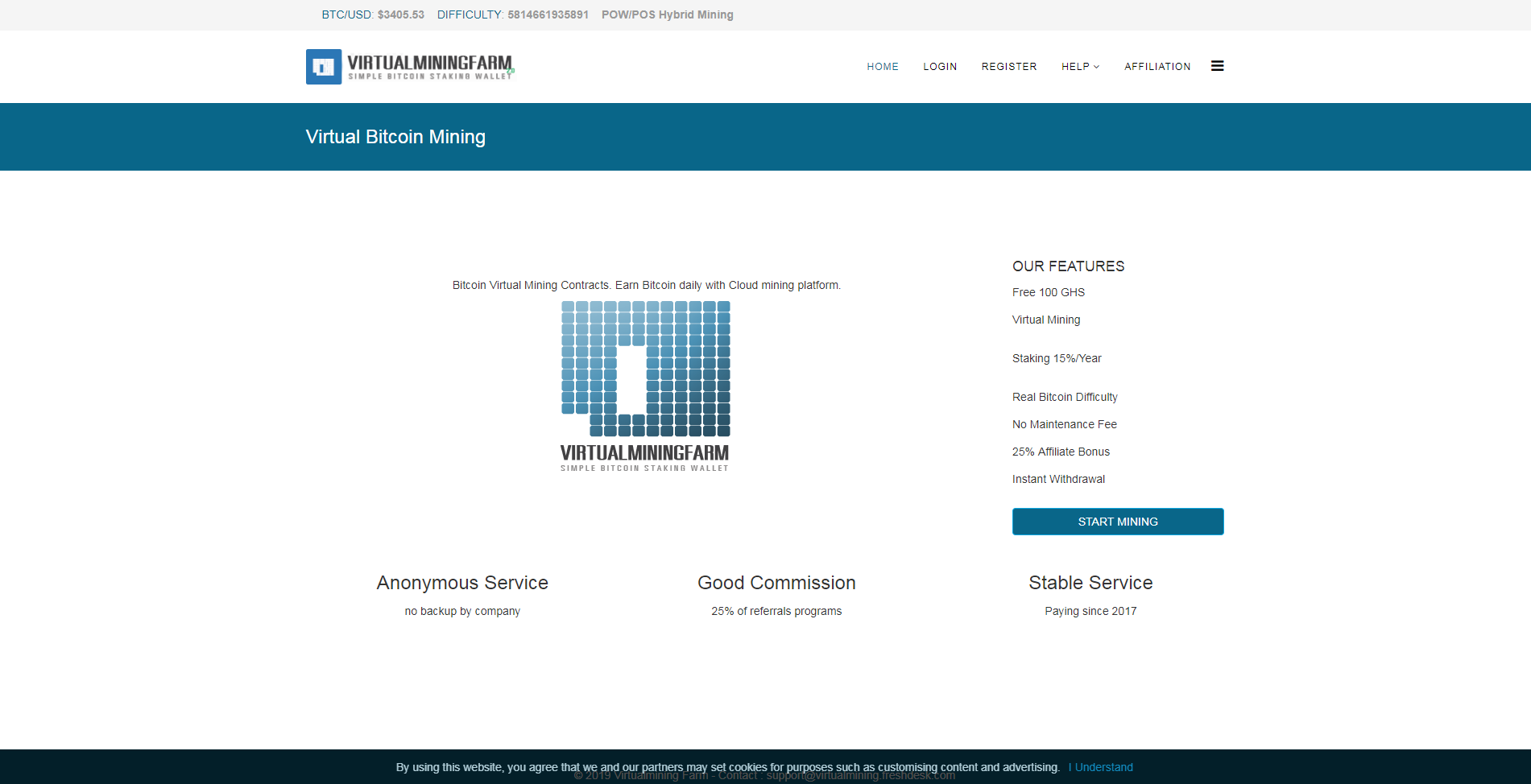Click the No Maintenance Fee feature
Screen dimensions: 1531x784
click(x=1065, y=424)
